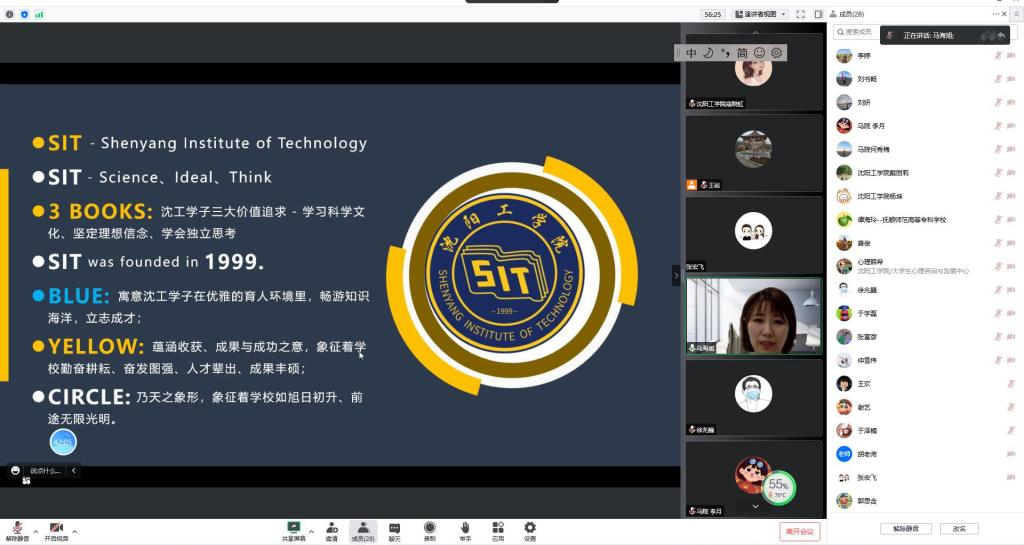Image resolution: width=1024 pixels, height=545 pixels.
Task: Click camera icon on 刘书略 row
Action: [1011, 79]
